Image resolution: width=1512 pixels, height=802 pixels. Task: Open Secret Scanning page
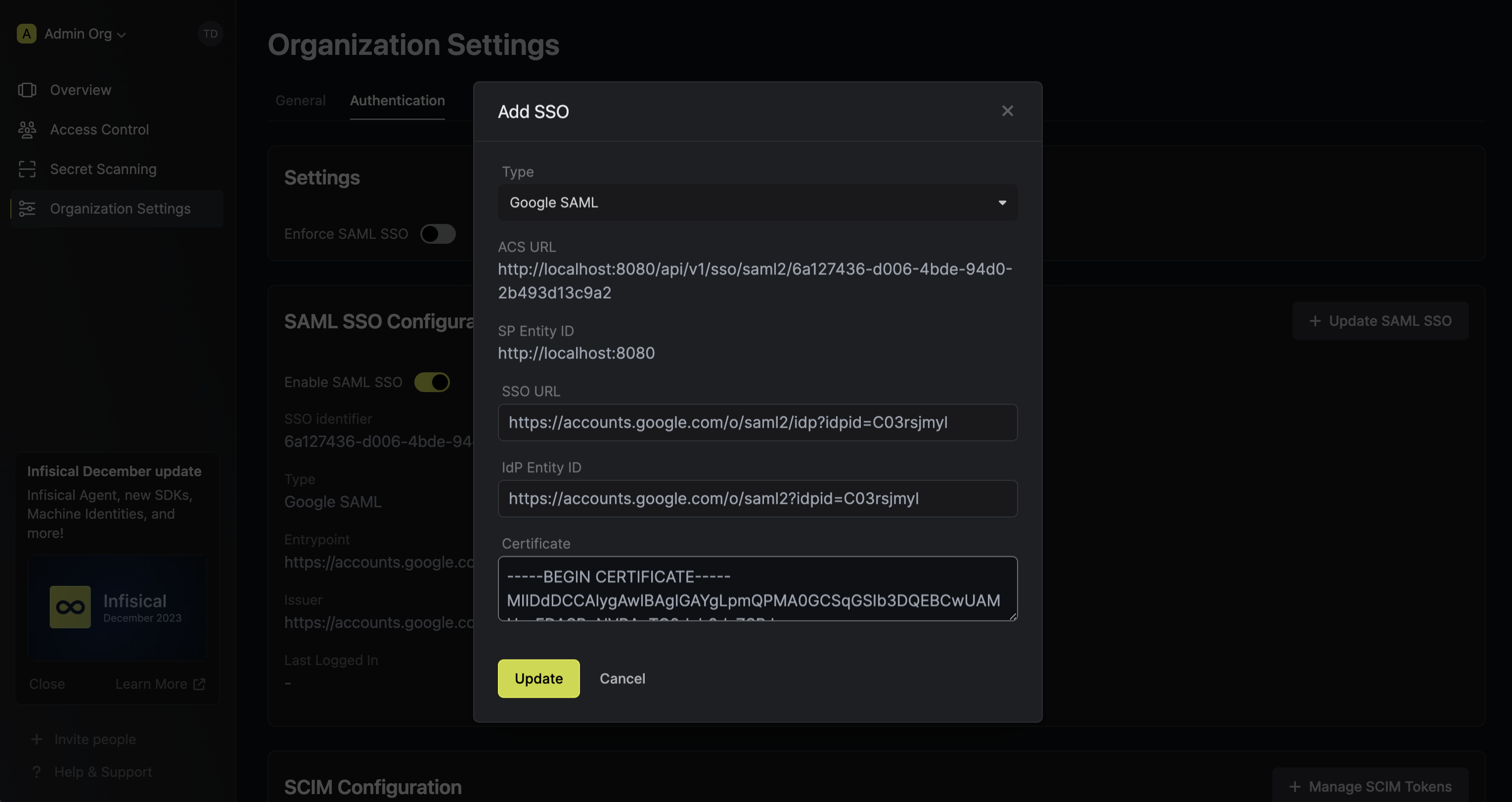pos(117,169)
